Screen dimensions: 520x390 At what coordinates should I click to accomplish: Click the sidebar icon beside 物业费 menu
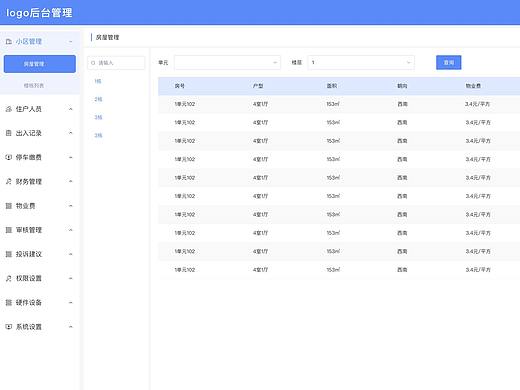[x=9, y=206]
